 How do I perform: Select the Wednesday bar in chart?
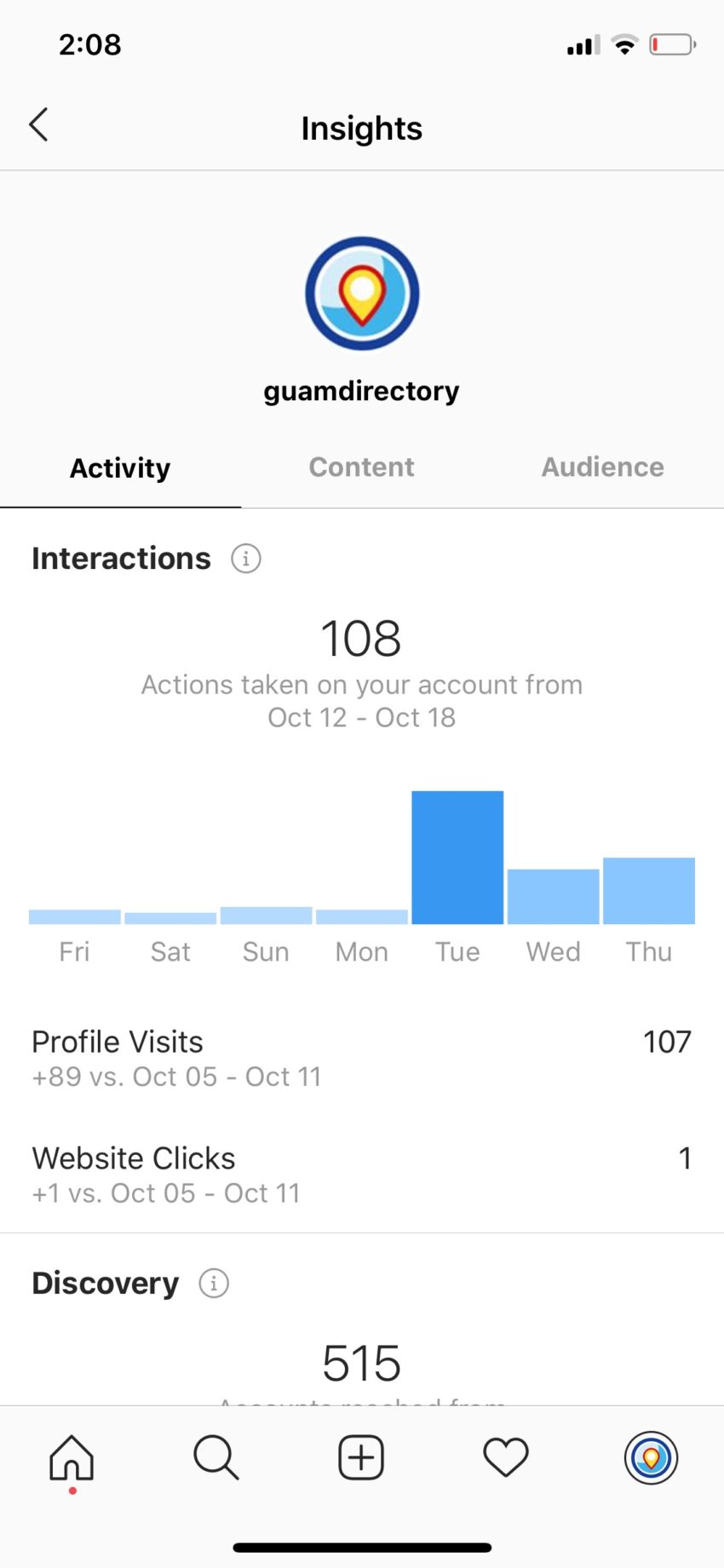click(553, 896)
